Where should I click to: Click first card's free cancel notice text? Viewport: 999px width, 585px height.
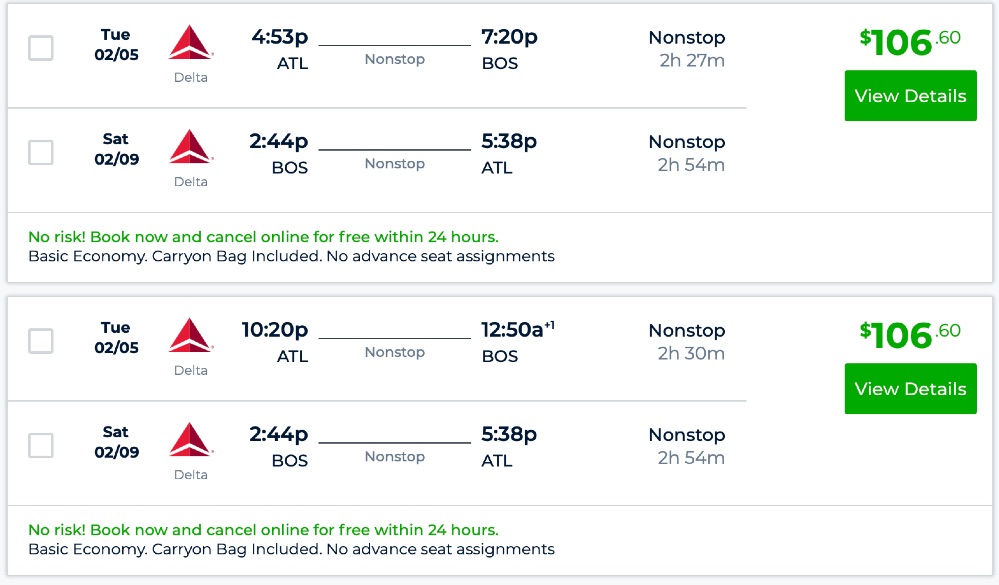[x=263, y=237]
